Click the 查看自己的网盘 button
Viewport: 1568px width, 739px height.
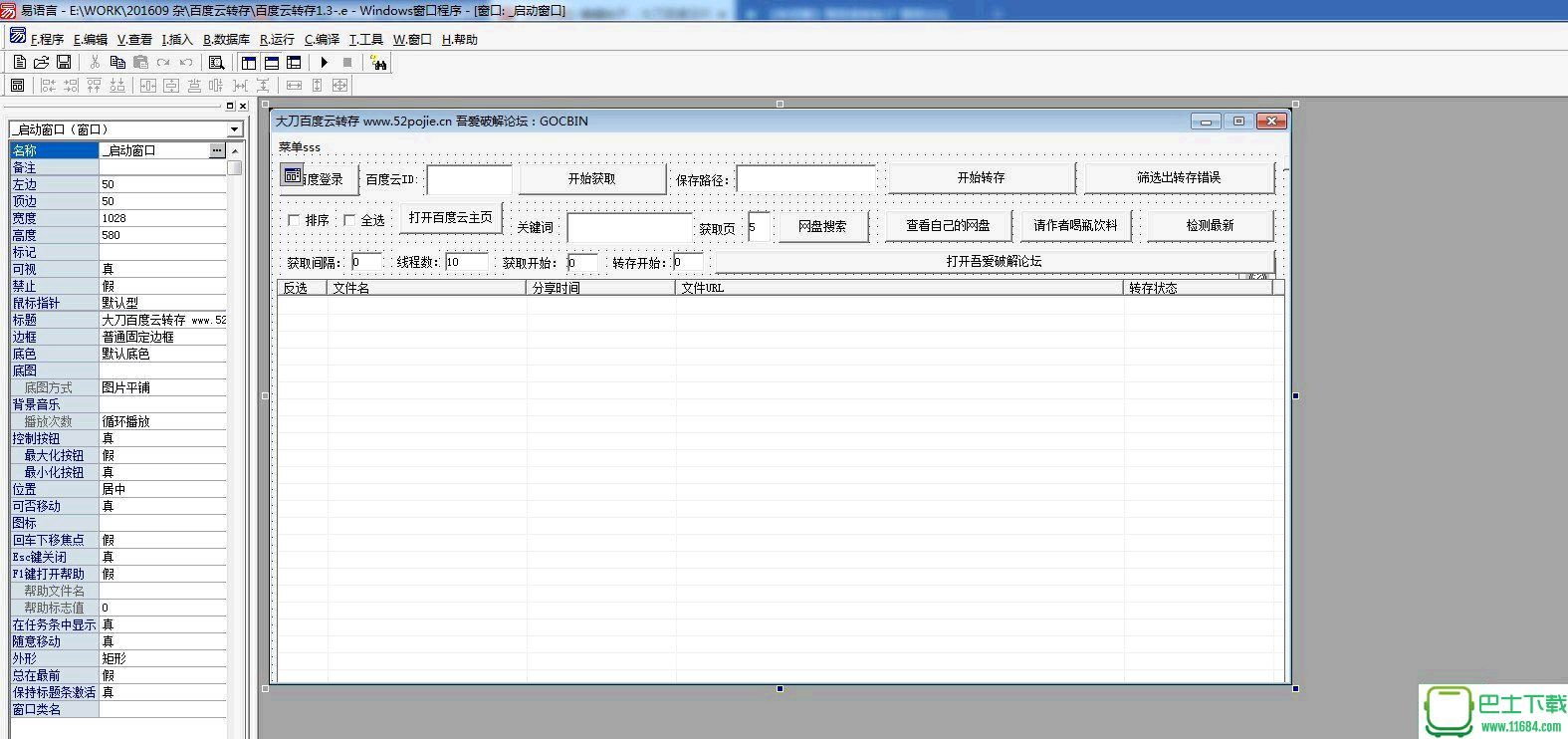[948, 226]
